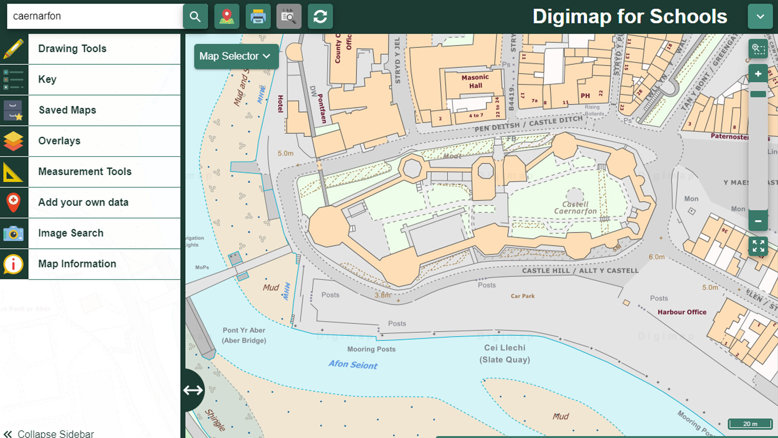Viewport: 778px width, 438px height.
Task: Open the Key panel
Action: (104, 79)
